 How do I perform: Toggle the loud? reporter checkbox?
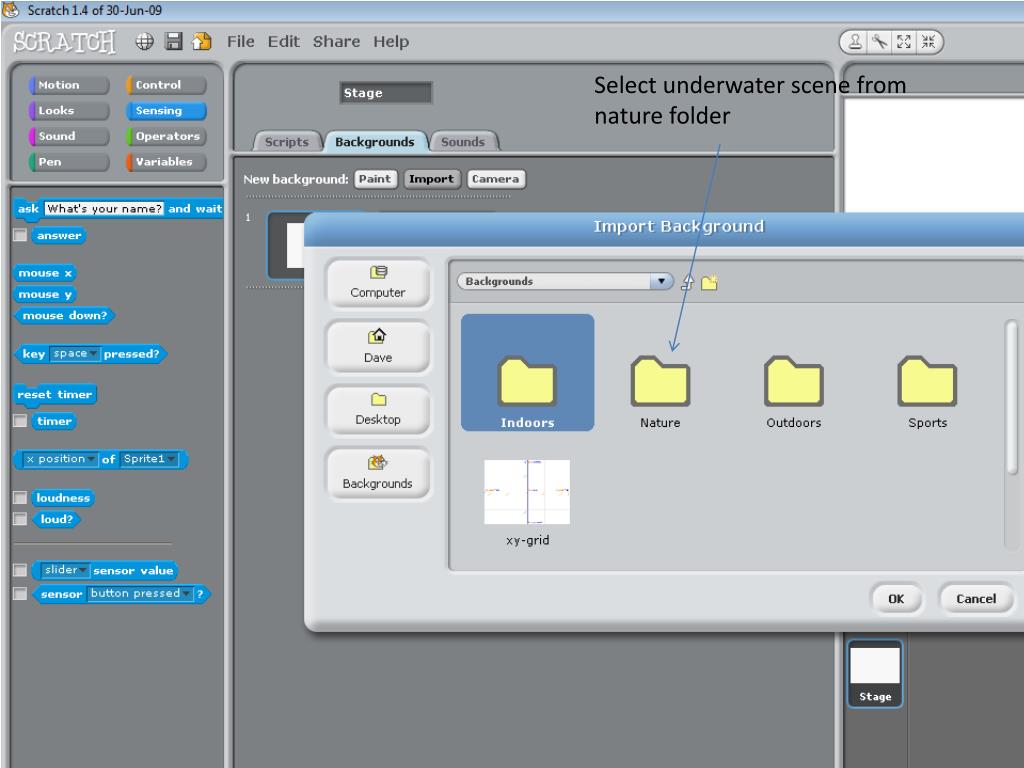click(20, 519)
